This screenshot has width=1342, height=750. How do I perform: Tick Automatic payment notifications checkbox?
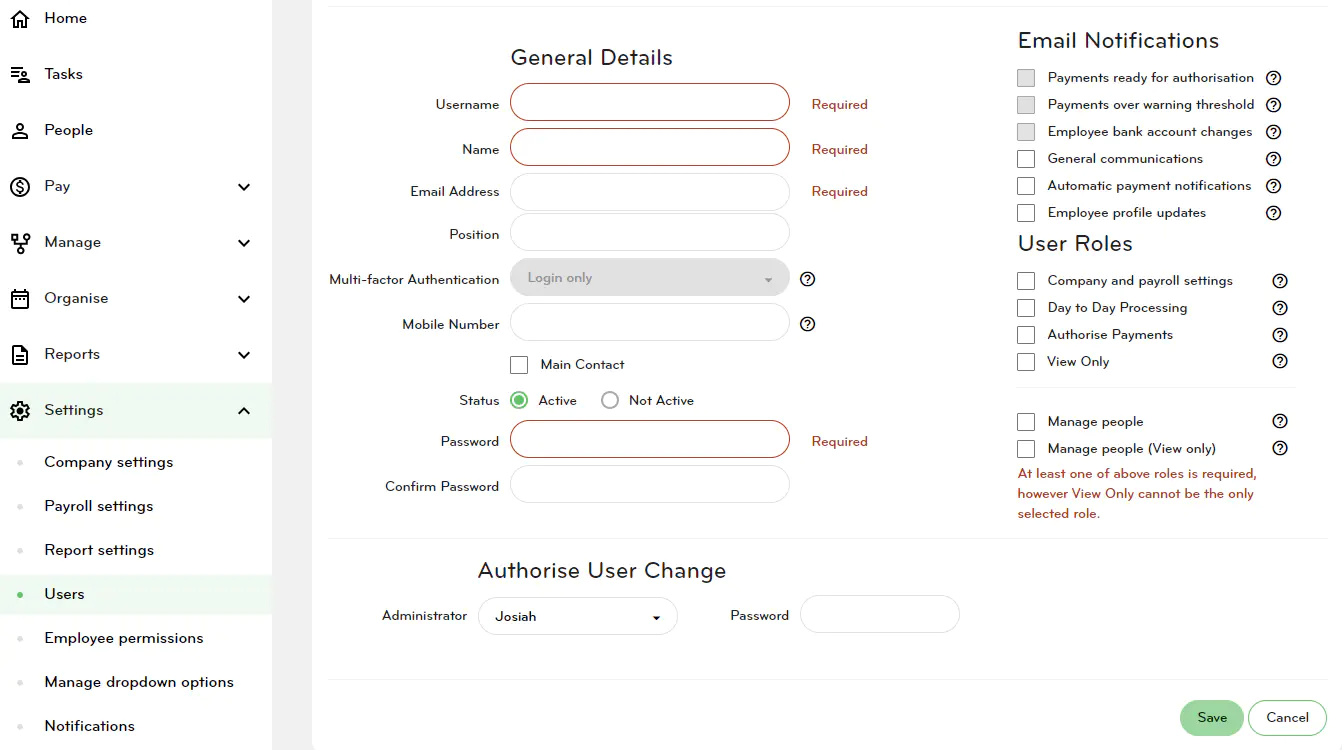[x=1026, y=186]
